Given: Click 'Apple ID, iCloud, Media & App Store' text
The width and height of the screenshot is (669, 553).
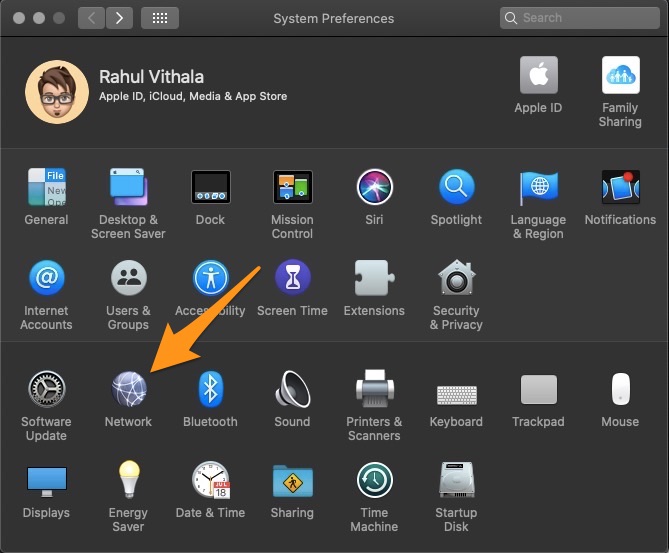Looking at the screenshot, I should pyautogui.click(x=193, y=96).
